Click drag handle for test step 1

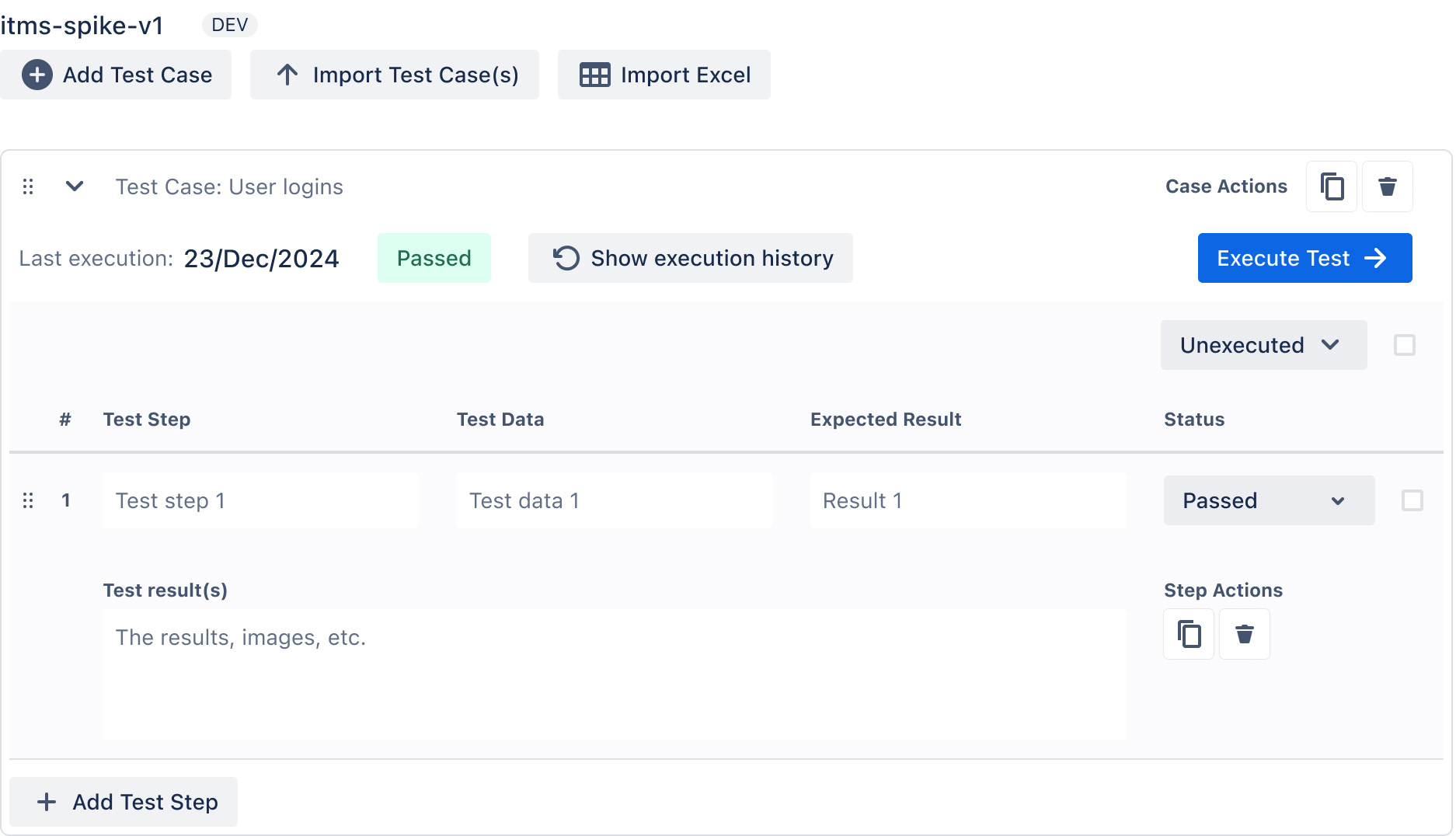(28, 500)
